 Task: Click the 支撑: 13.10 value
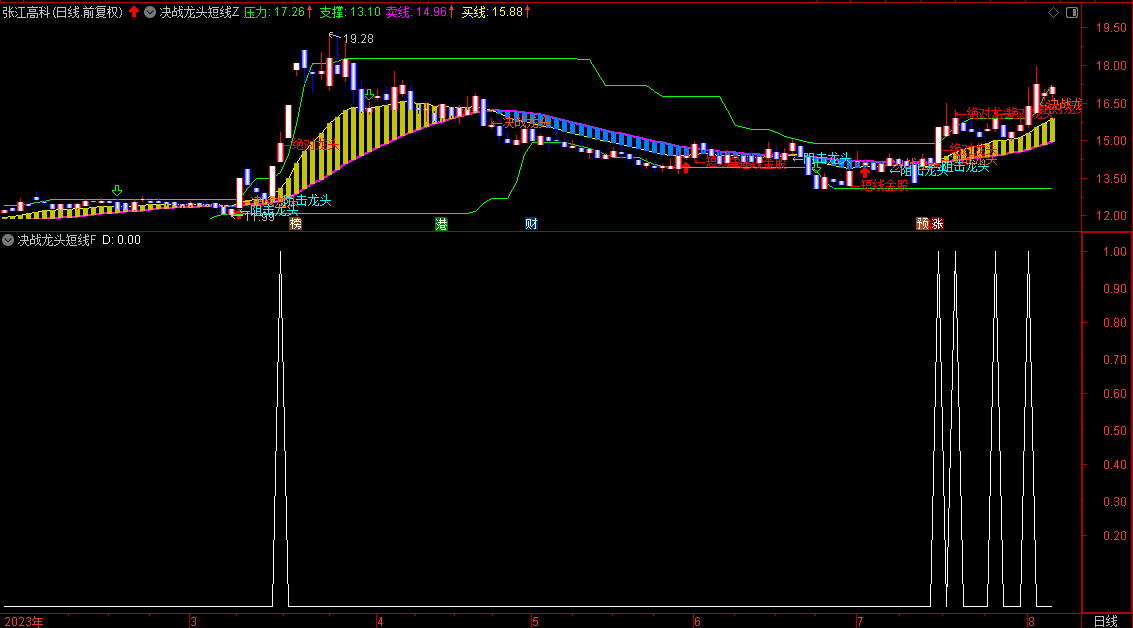pos(350,12)
